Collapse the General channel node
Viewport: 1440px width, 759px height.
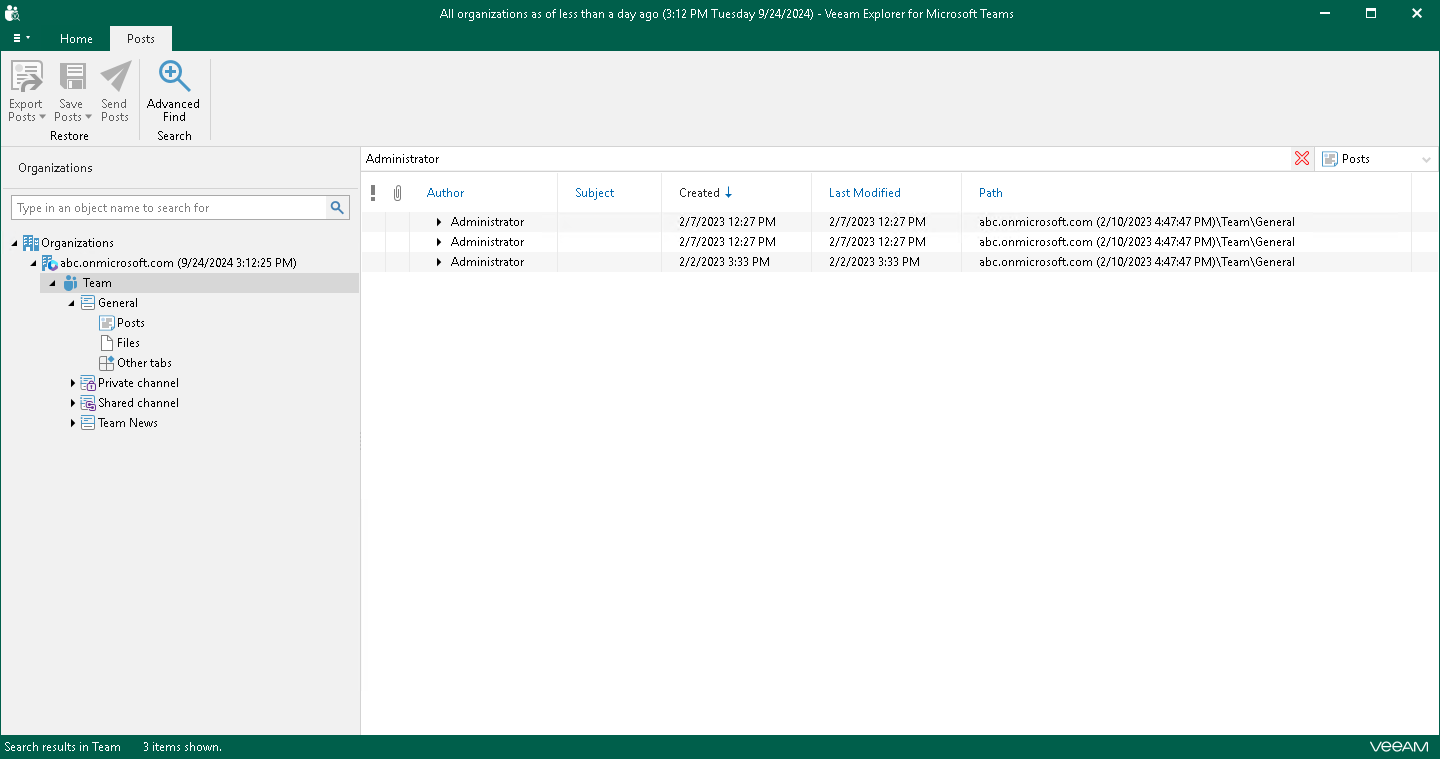(x=72, y=303)
